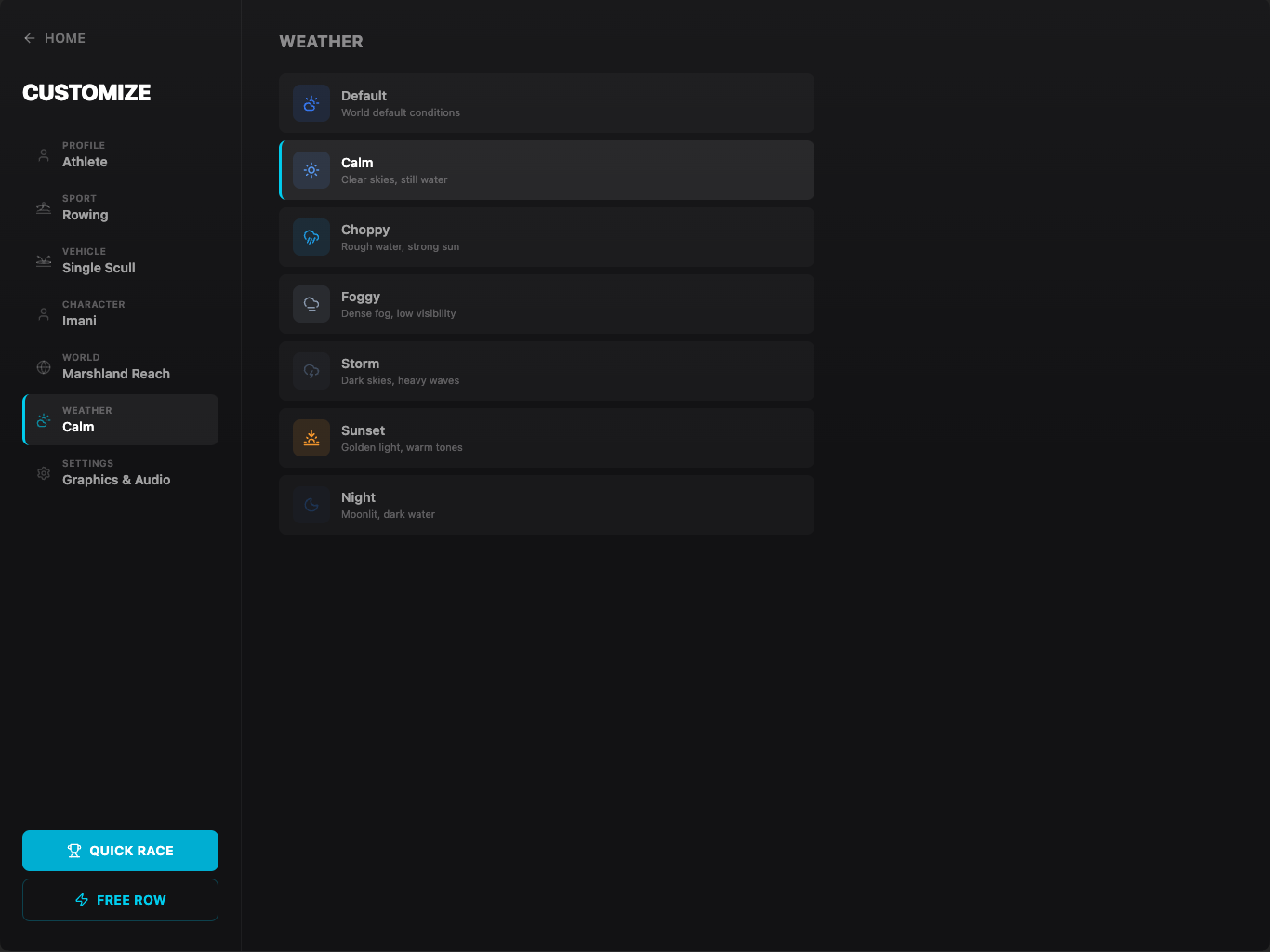Image resolution: width=1270 pixels, height=952 pixels.
Task: Click the 'Dense fog, low visibility' description
Action: (x=399, y=313)
